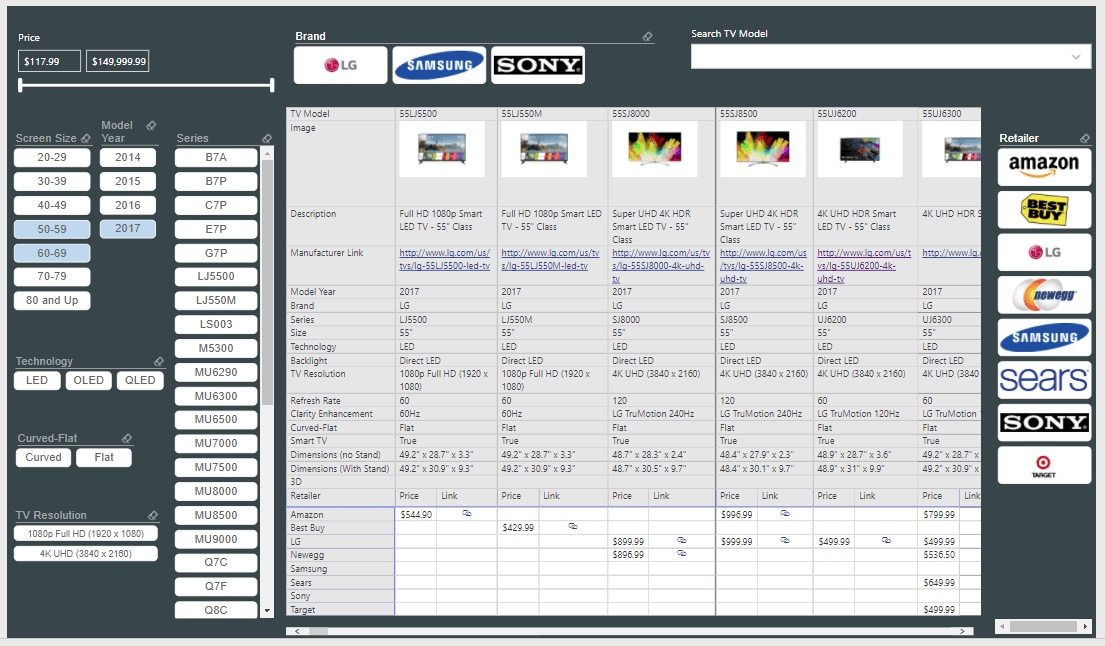Clear the Brand slicer with eraser icon
1105x646 pixels.
point(647,37)
